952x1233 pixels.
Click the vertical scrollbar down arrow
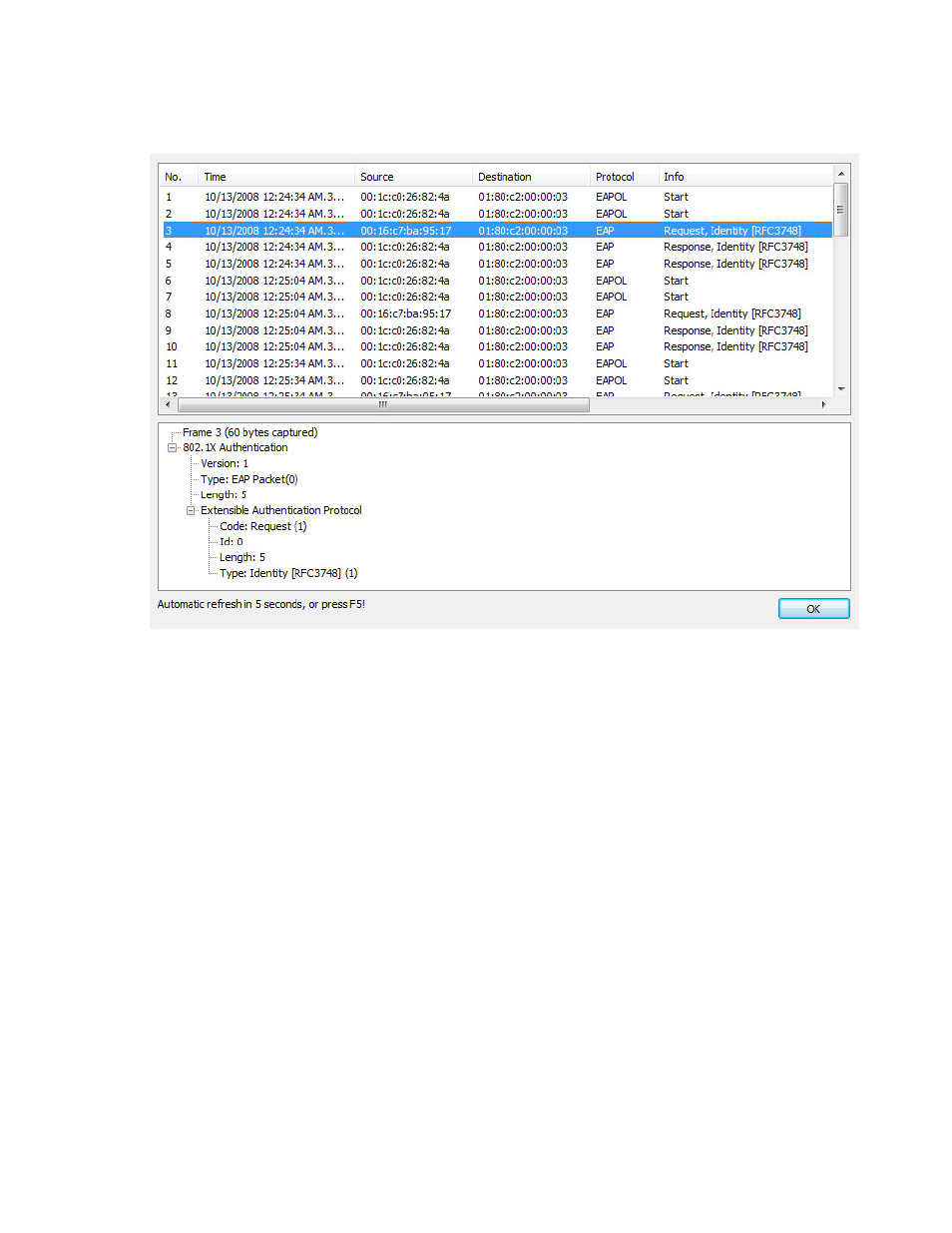pos(841,389)
